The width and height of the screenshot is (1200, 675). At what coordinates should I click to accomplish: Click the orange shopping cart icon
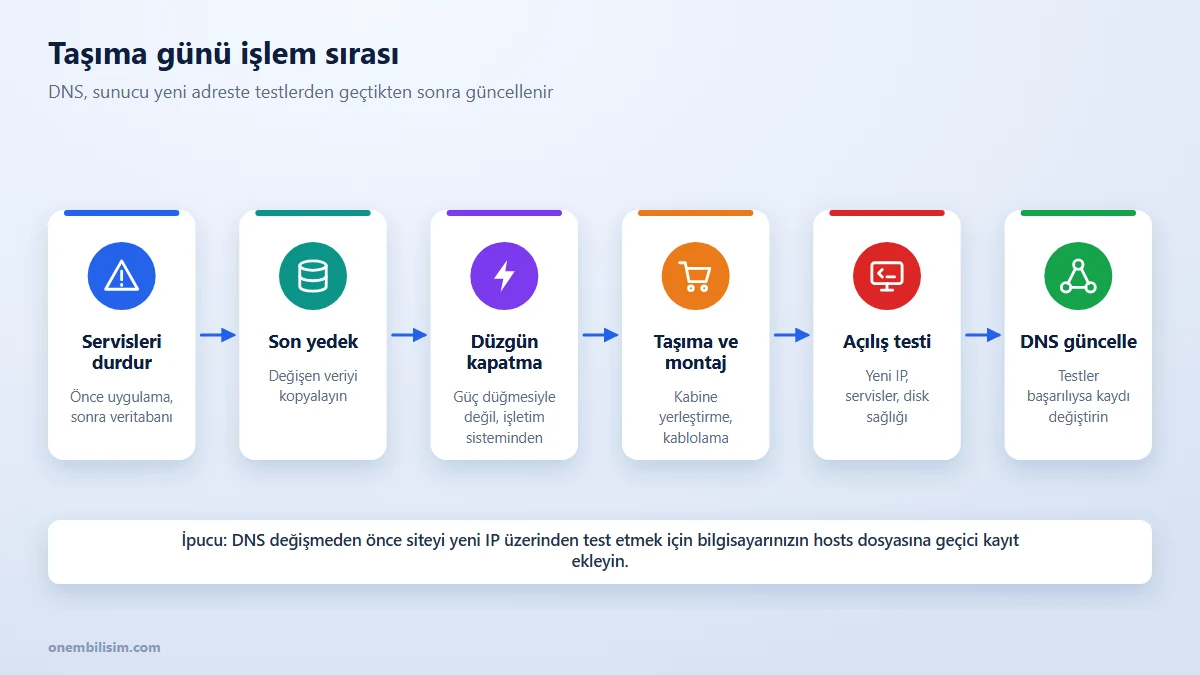pyautogui.click(x=696, y=275)
